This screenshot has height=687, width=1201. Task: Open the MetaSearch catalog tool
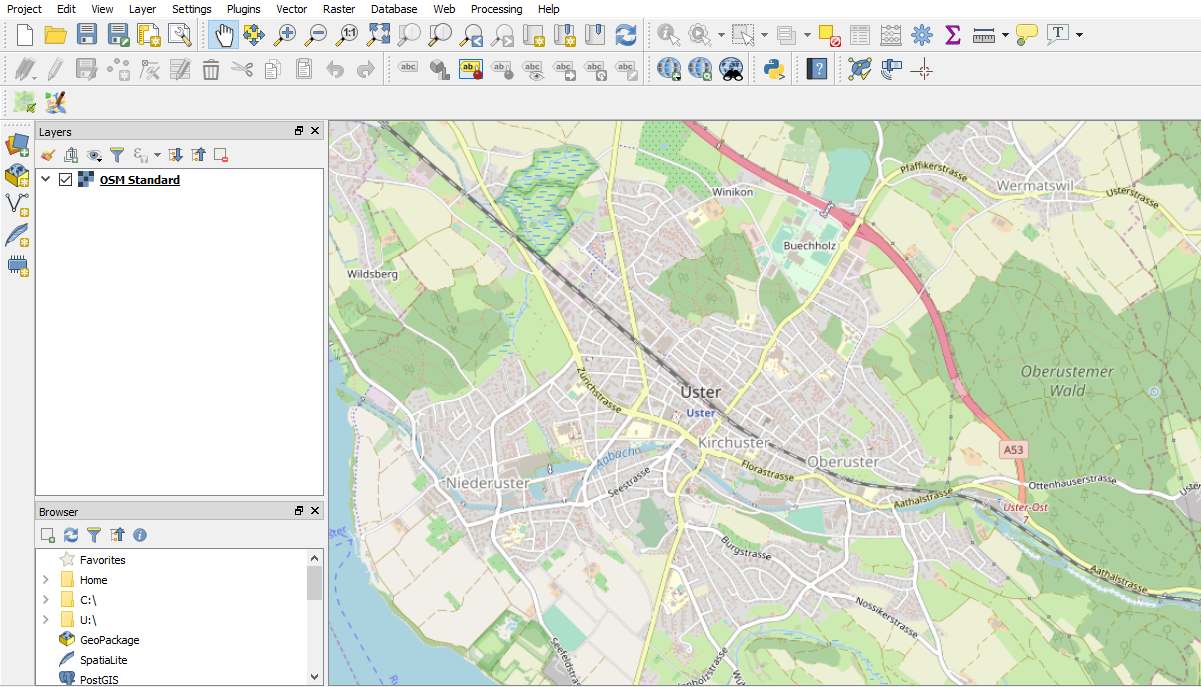click(x=731, y=68)
